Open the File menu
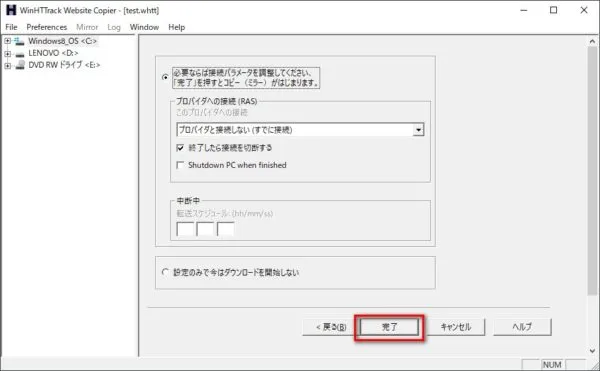Screen dimensions: 600x371 coord(11,27)
